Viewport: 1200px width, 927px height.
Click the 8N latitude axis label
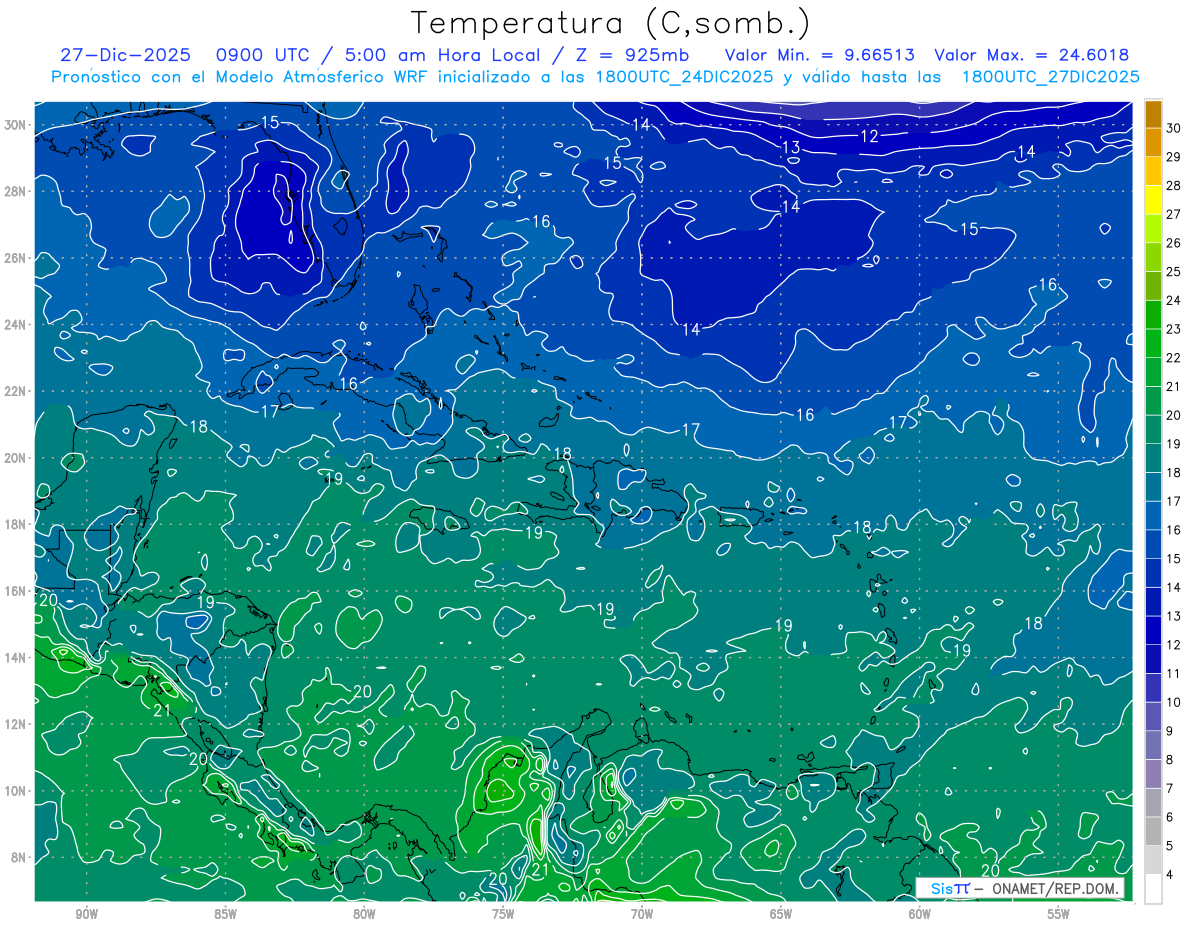(20, 858)
